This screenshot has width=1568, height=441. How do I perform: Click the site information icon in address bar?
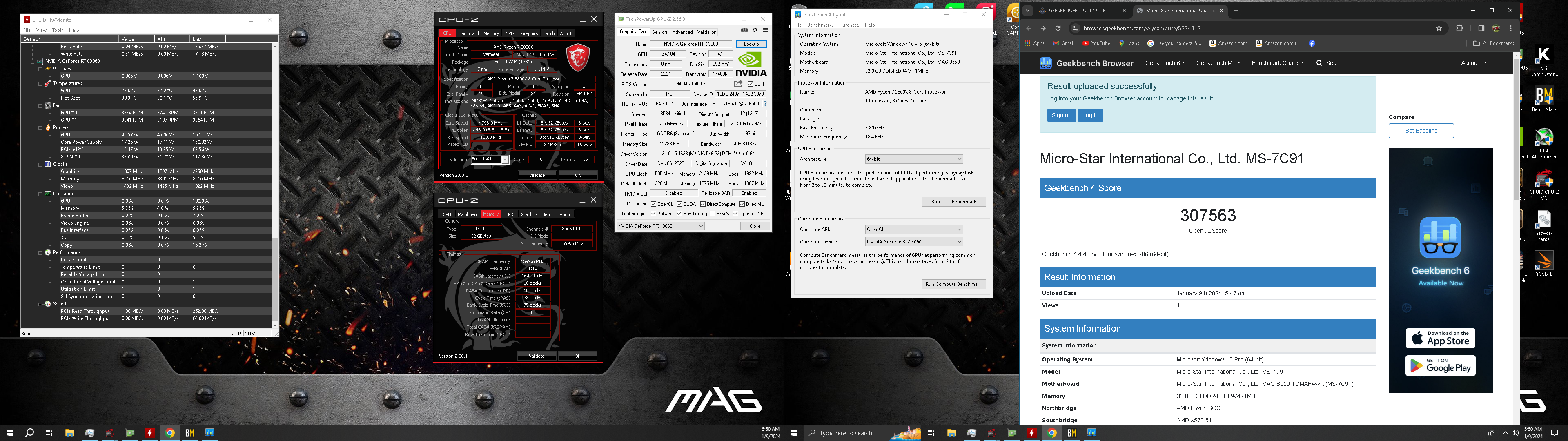[1076, 28]
